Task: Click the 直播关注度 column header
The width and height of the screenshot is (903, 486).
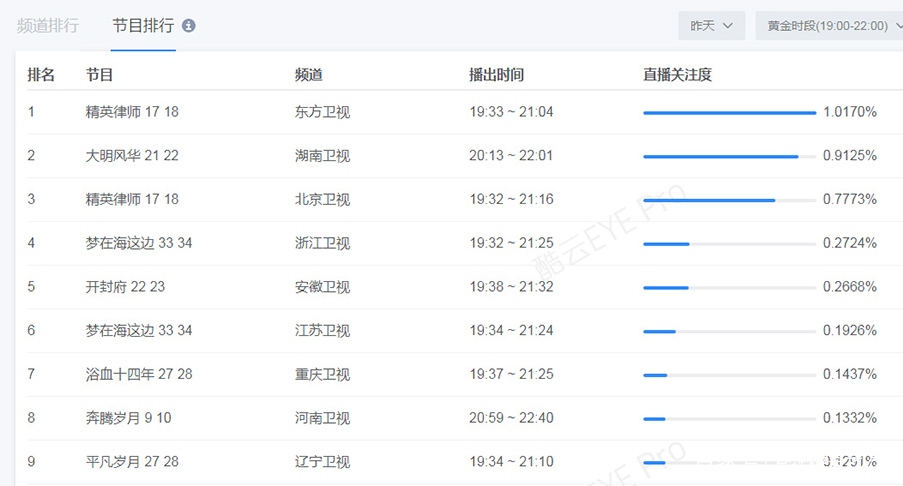Action: click(x=677, y=75)
